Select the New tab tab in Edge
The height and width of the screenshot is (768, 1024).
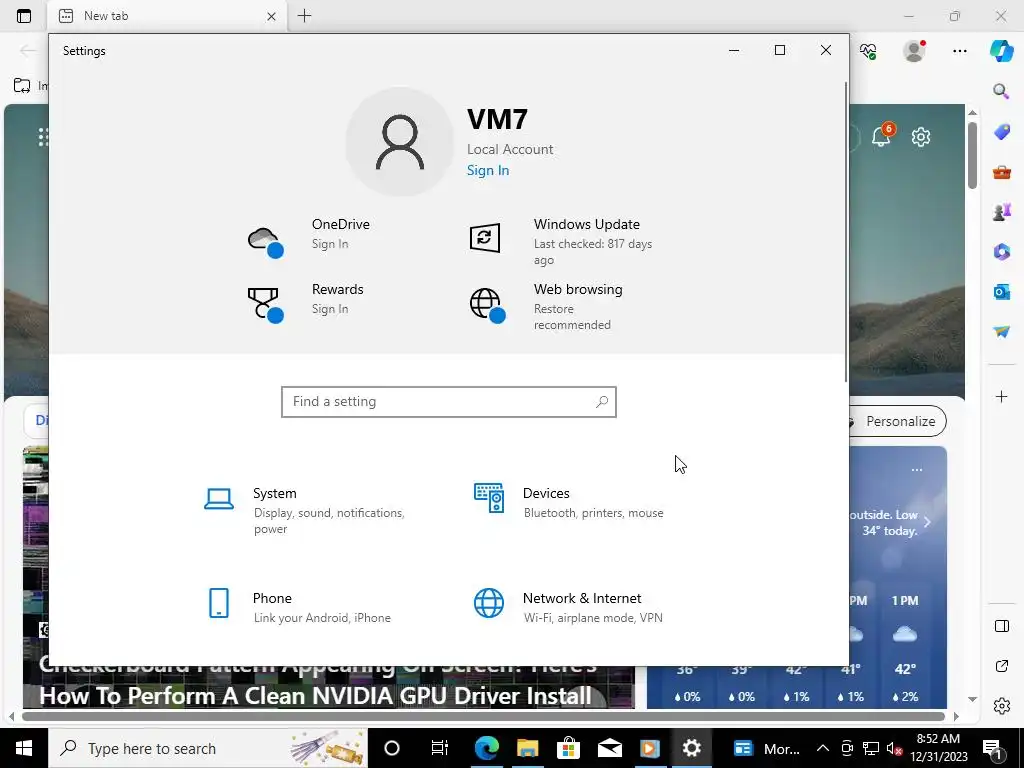[x=168, y=16]
